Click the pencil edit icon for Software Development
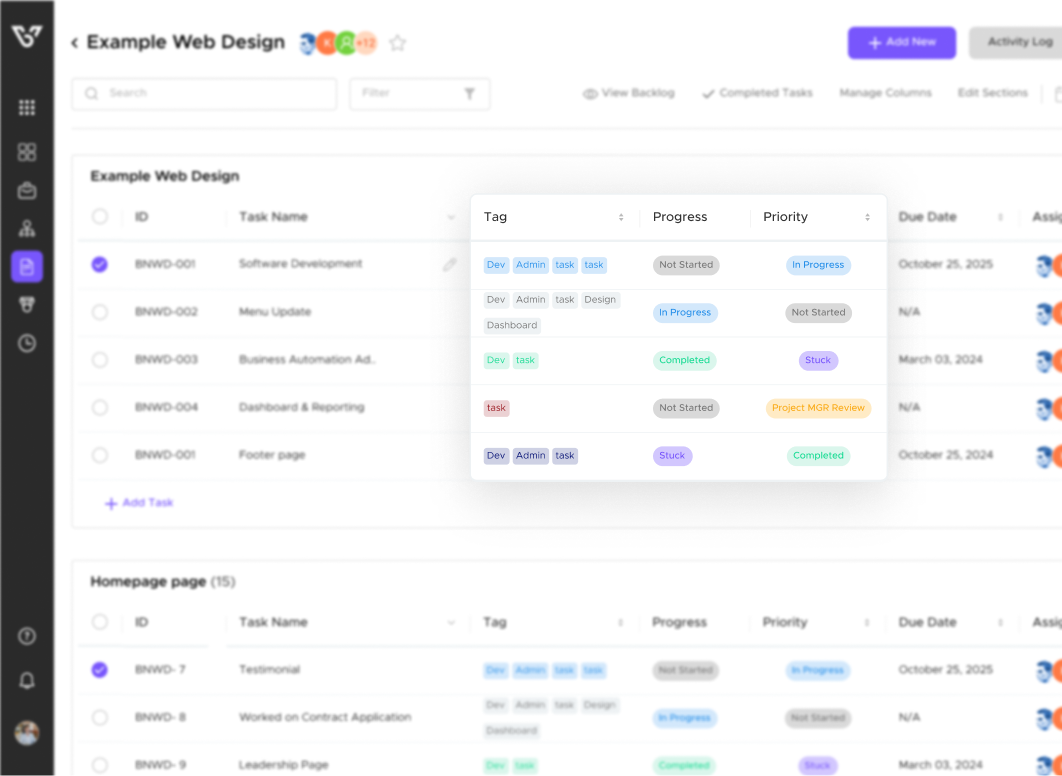This screenshot has height=776, width=1062. click(450, 265)
